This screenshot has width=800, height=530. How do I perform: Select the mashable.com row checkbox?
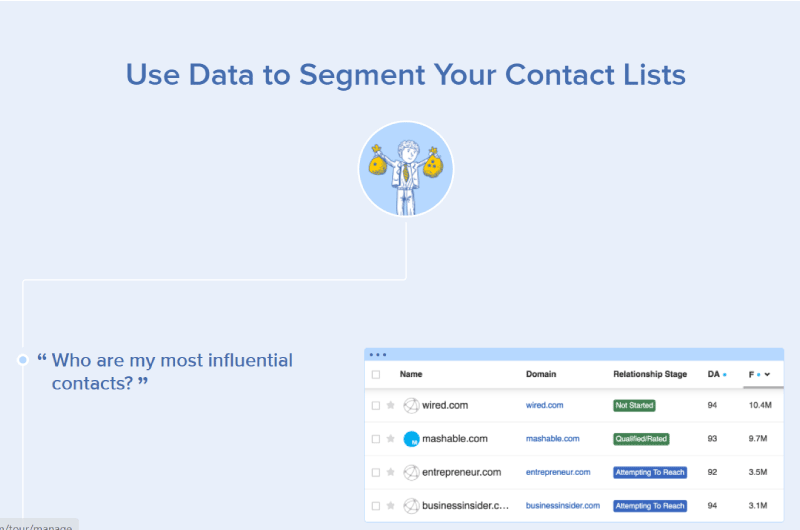tap(376, 439)
